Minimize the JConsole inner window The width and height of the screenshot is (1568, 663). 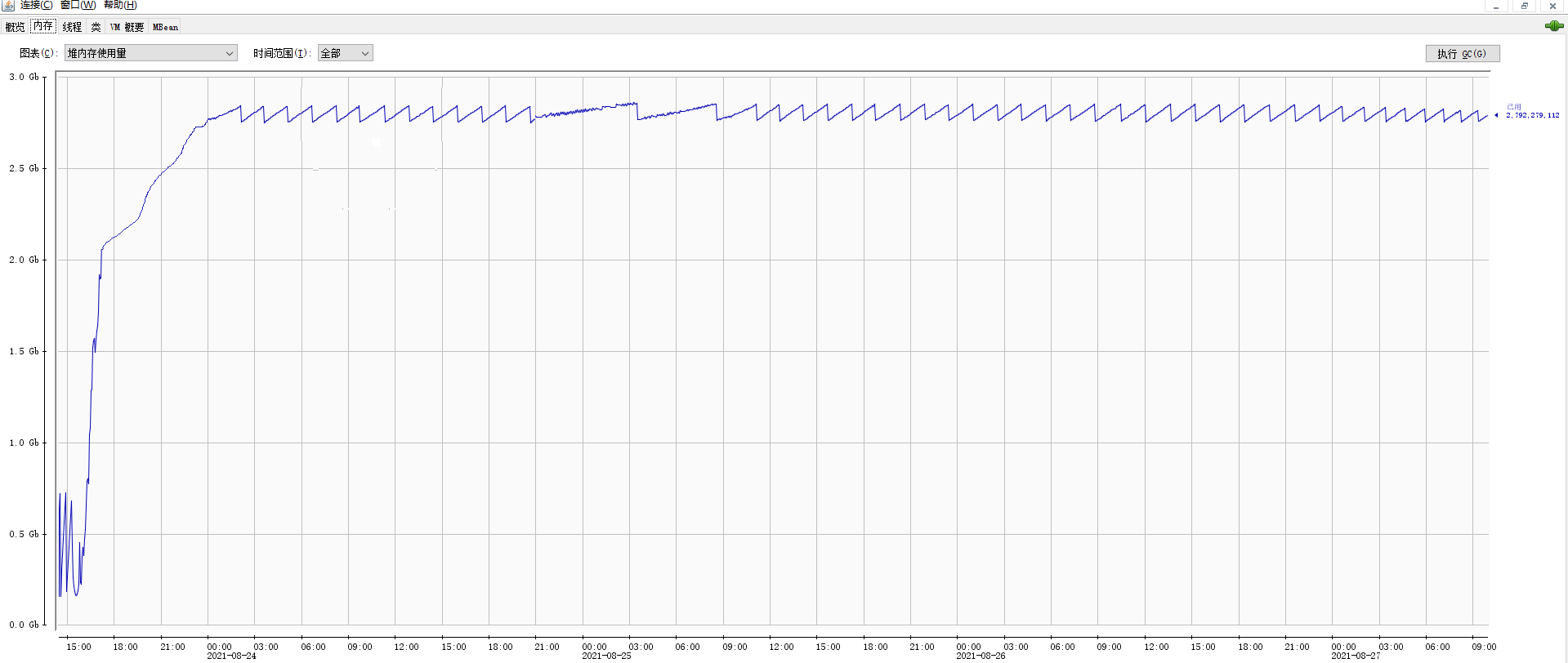(x=1496, y=6)
